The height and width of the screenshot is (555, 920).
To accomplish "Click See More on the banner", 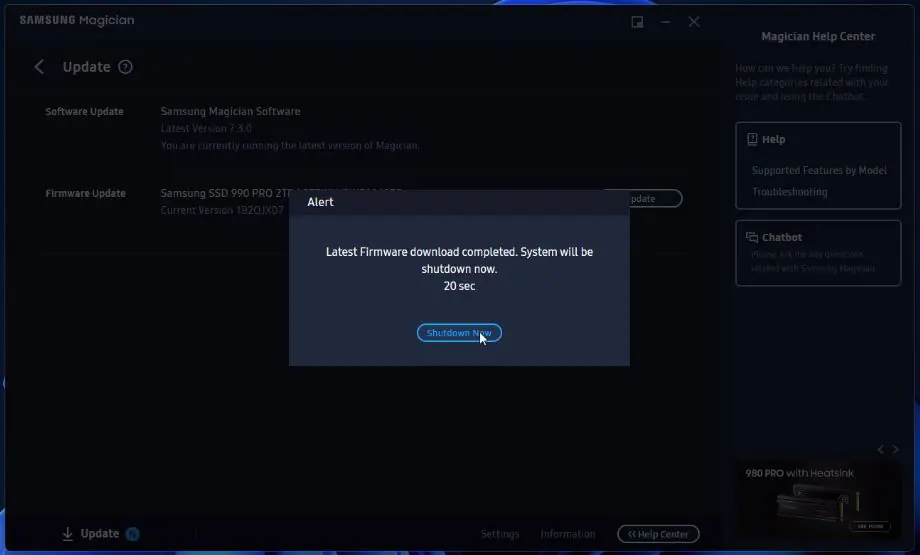I will [870, 526].
